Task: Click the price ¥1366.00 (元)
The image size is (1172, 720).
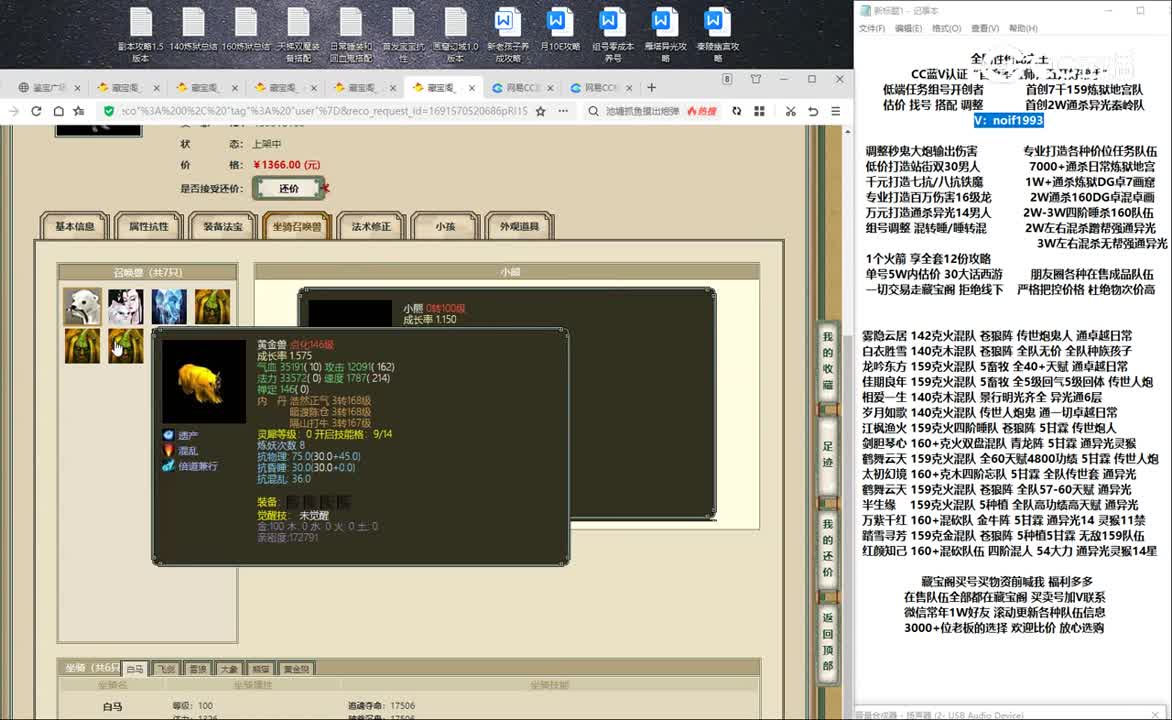Action: click(286, 164)
